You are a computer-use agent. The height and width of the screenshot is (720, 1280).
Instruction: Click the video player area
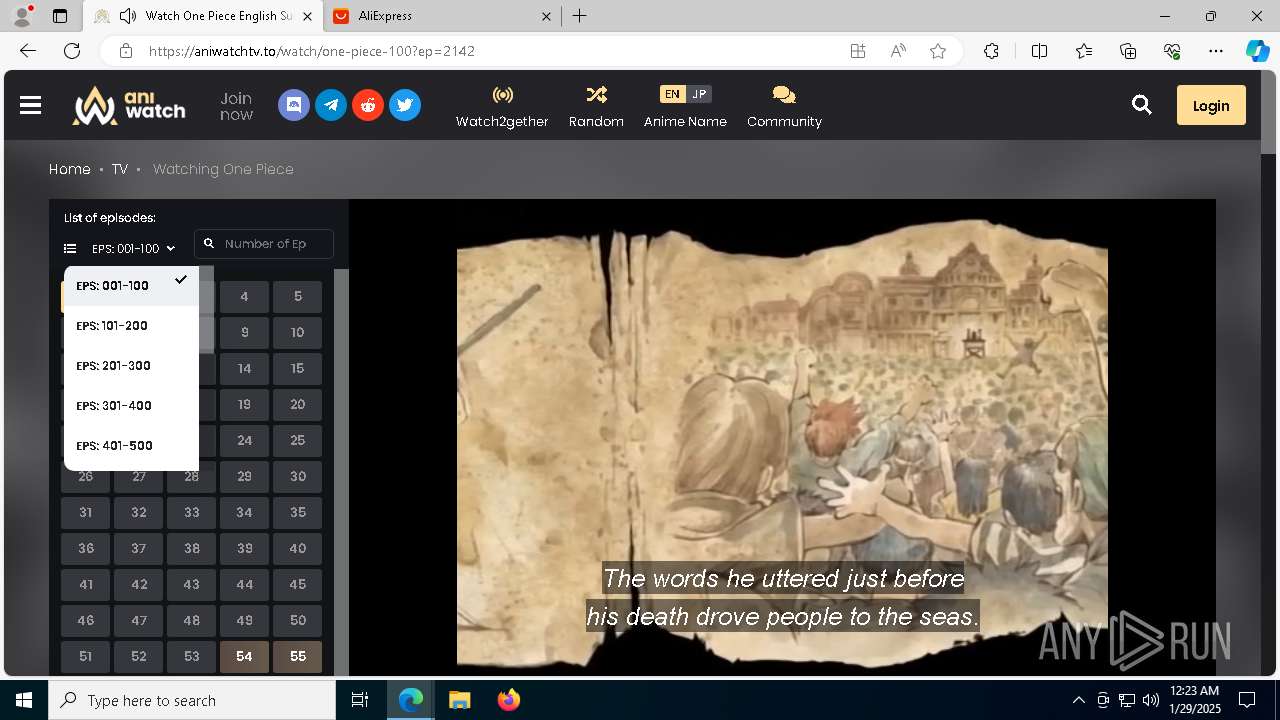point(782,438)
